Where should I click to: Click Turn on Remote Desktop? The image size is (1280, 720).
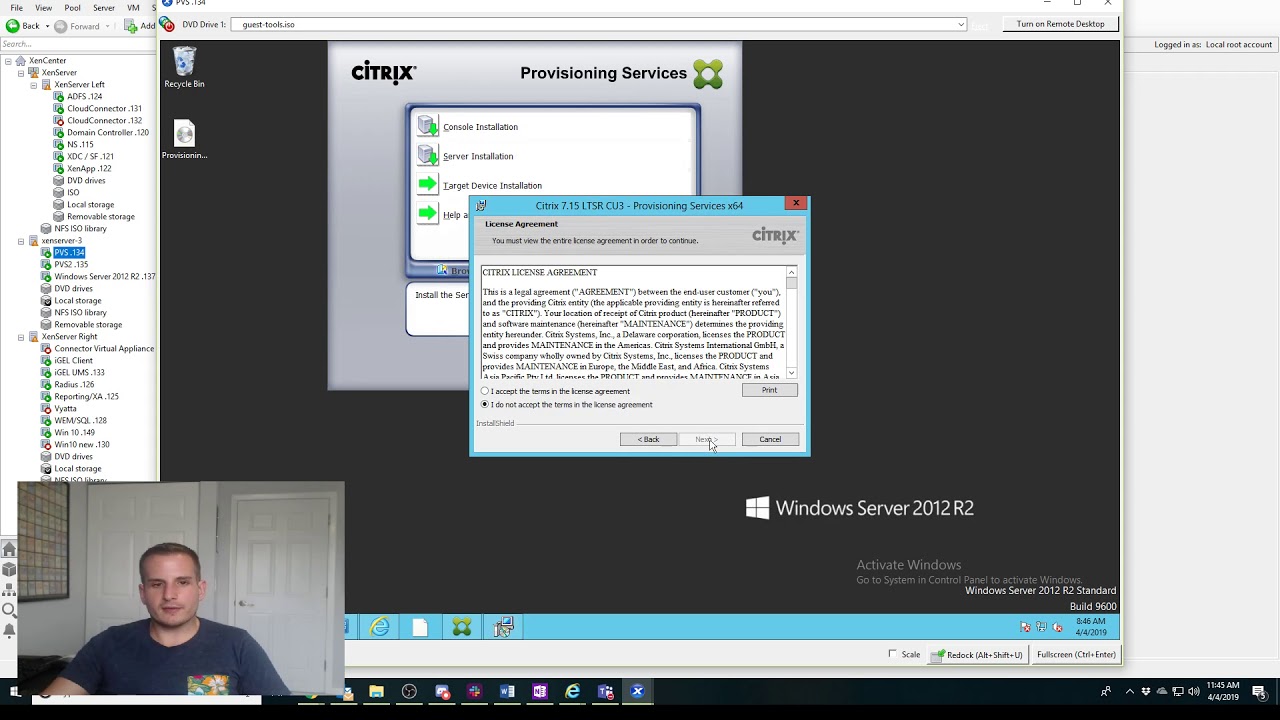pyautogui.click(x=1060, y=24)
